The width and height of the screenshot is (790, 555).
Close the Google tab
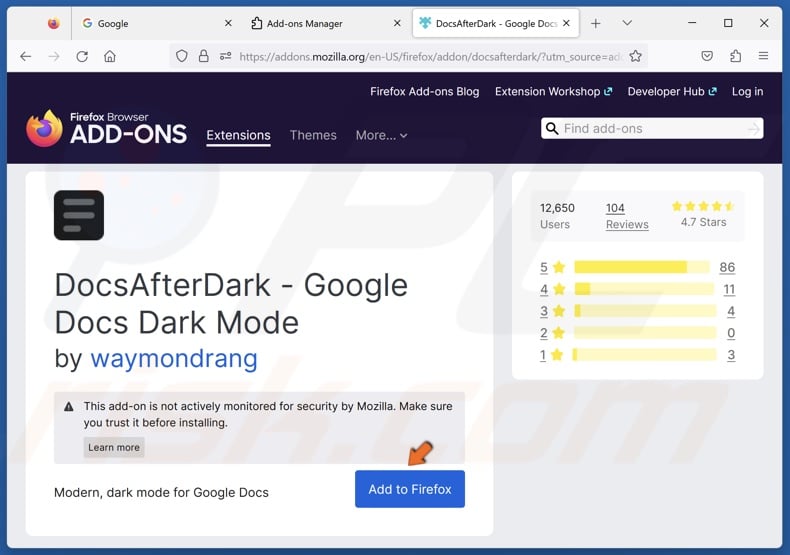pyautogui.click(x=228, y=23)
